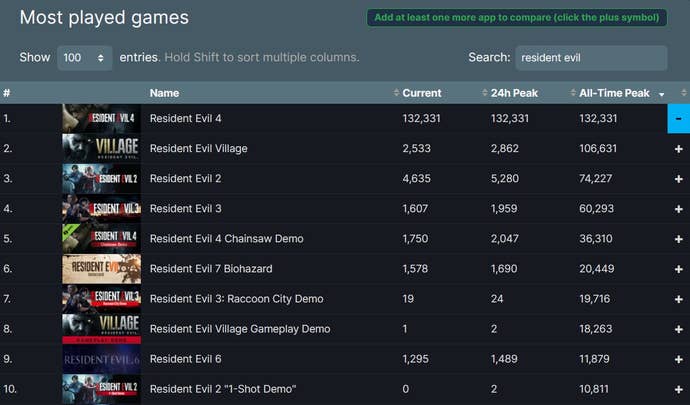Add Resident Evil 2 "1-Shot Demo" plus icon

[x=679, y=389]
